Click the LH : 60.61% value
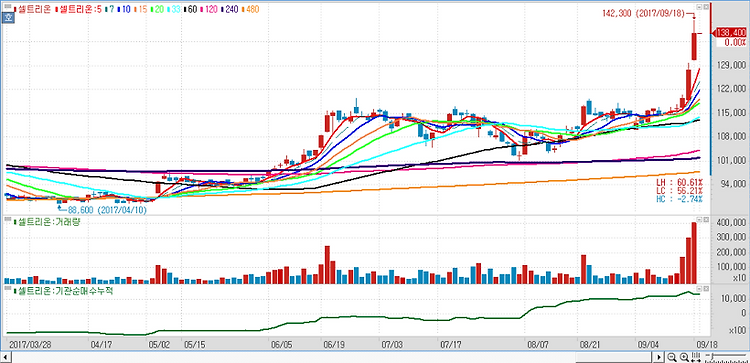The height and width of the screenshot is (363, 750). click(679, 183)
